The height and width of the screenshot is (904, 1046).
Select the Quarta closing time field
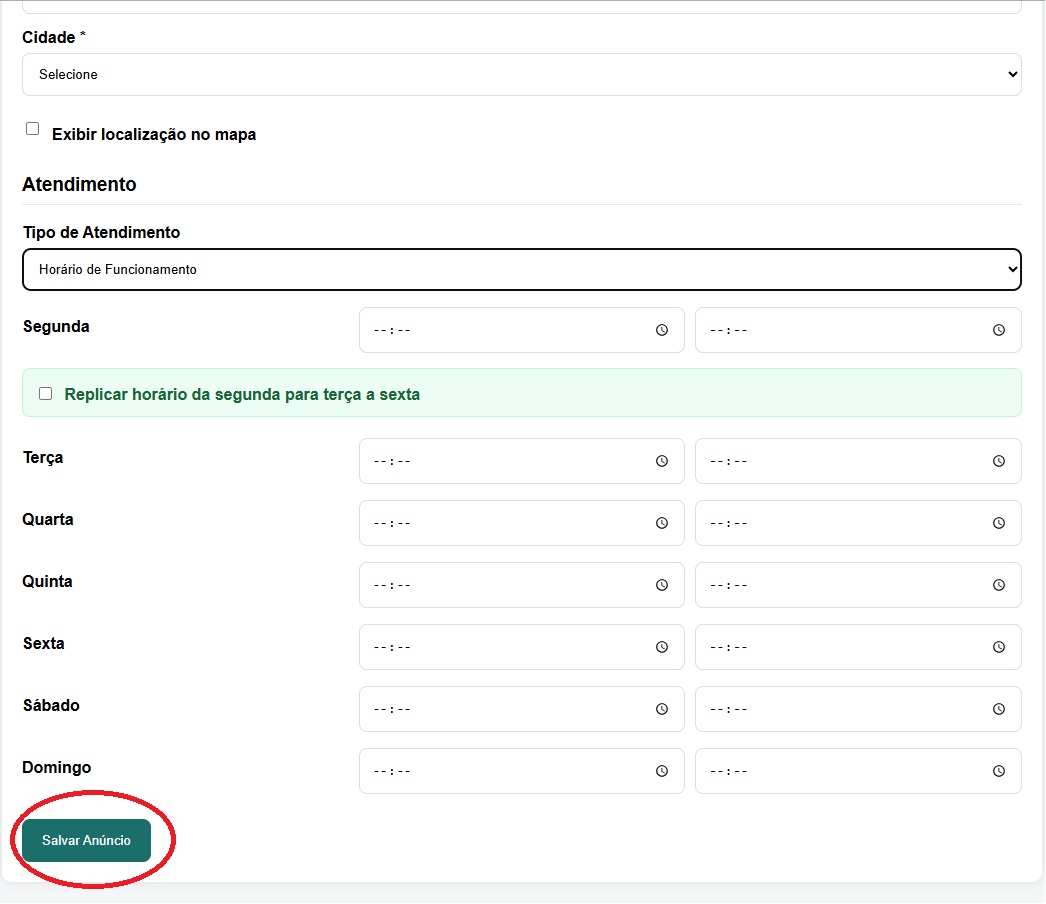point(858,523)
